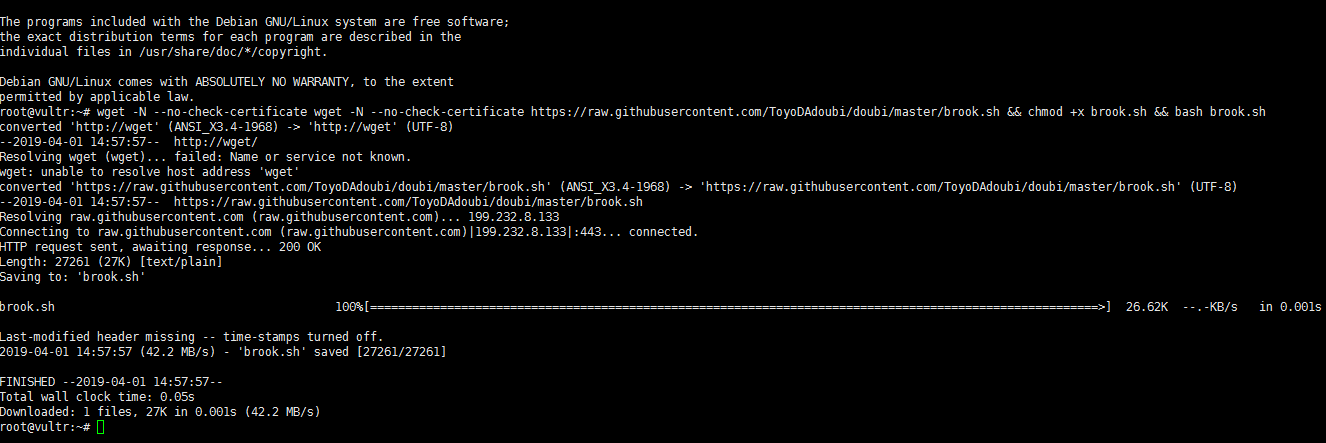The image size is (1326, 443).
Task: Click the 26.62K downloaded size value
Action: tap(1146, 307)
